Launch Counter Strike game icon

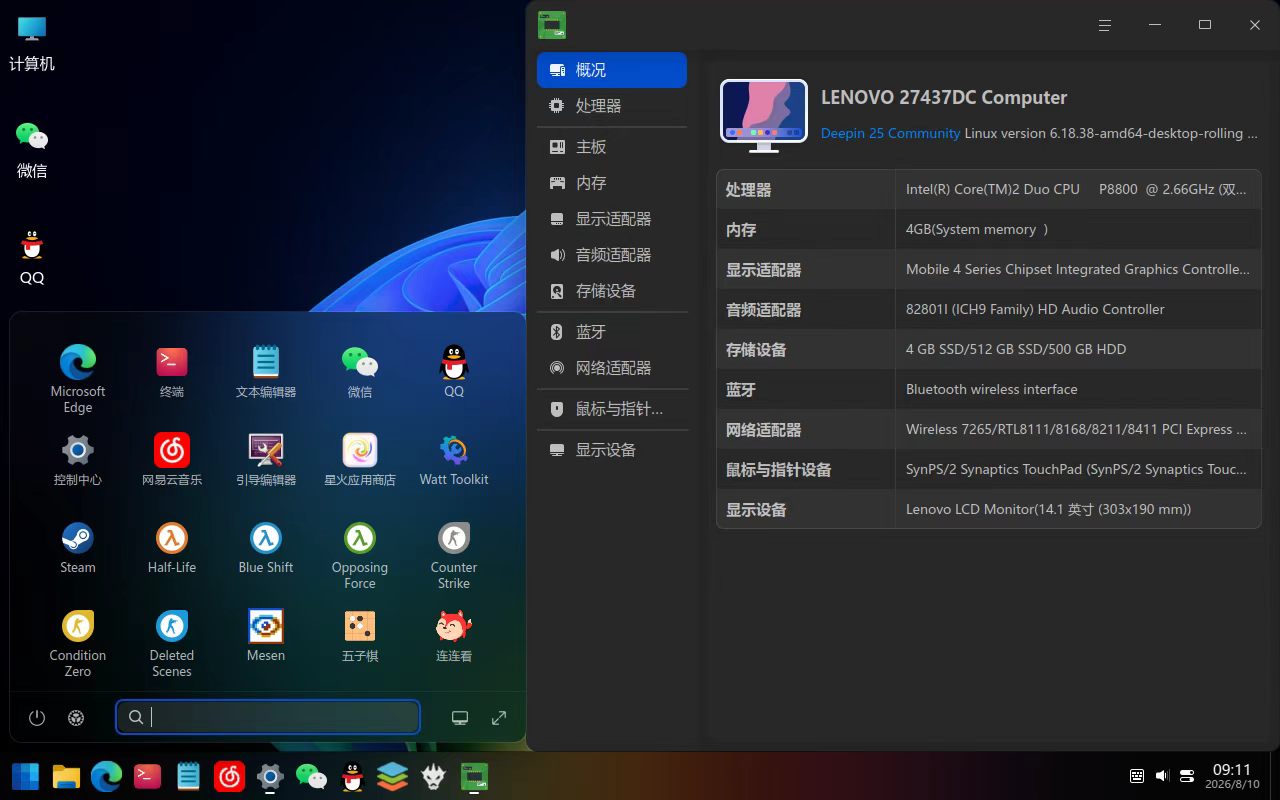(x=454, y=555)
